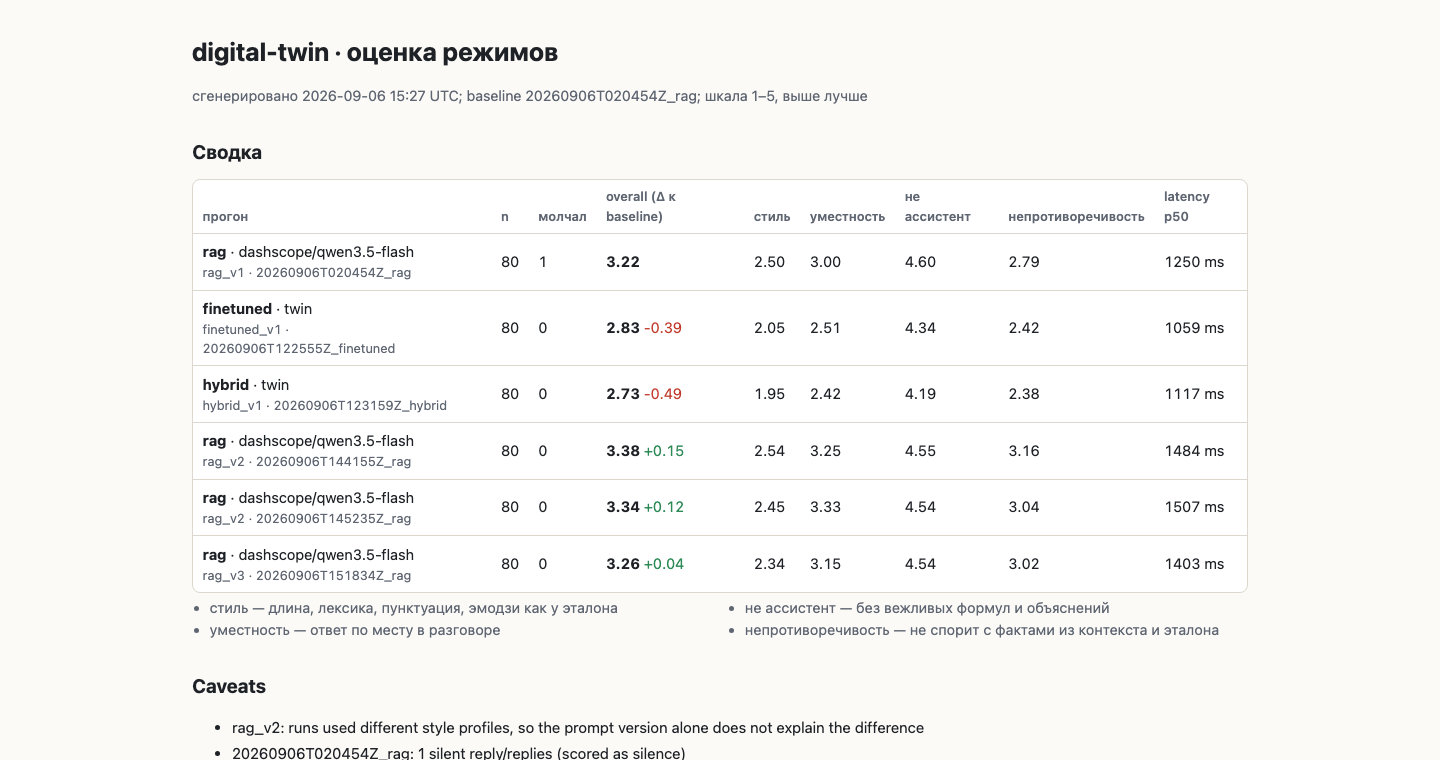The height and width of the screenshot is (760, 1440).
Task: Click the "молчал" value in the rag_v1 row
Action: click(542, 262)
